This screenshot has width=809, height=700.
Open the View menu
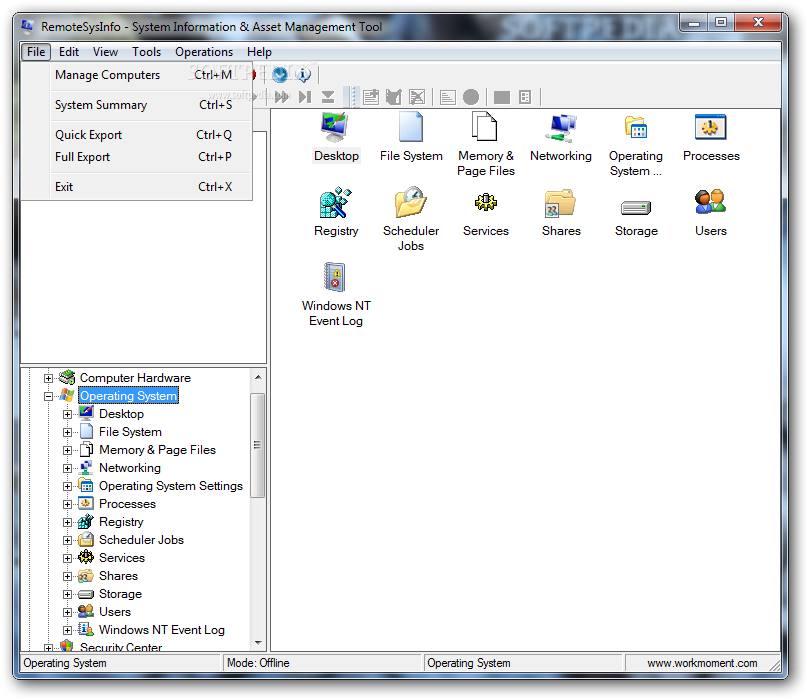pos(105,52)
